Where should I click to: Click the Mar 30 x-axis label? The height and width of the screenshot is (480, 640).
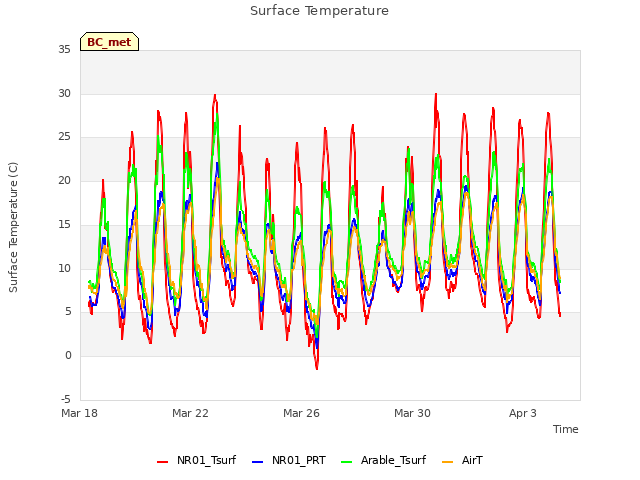coord(412,413)
